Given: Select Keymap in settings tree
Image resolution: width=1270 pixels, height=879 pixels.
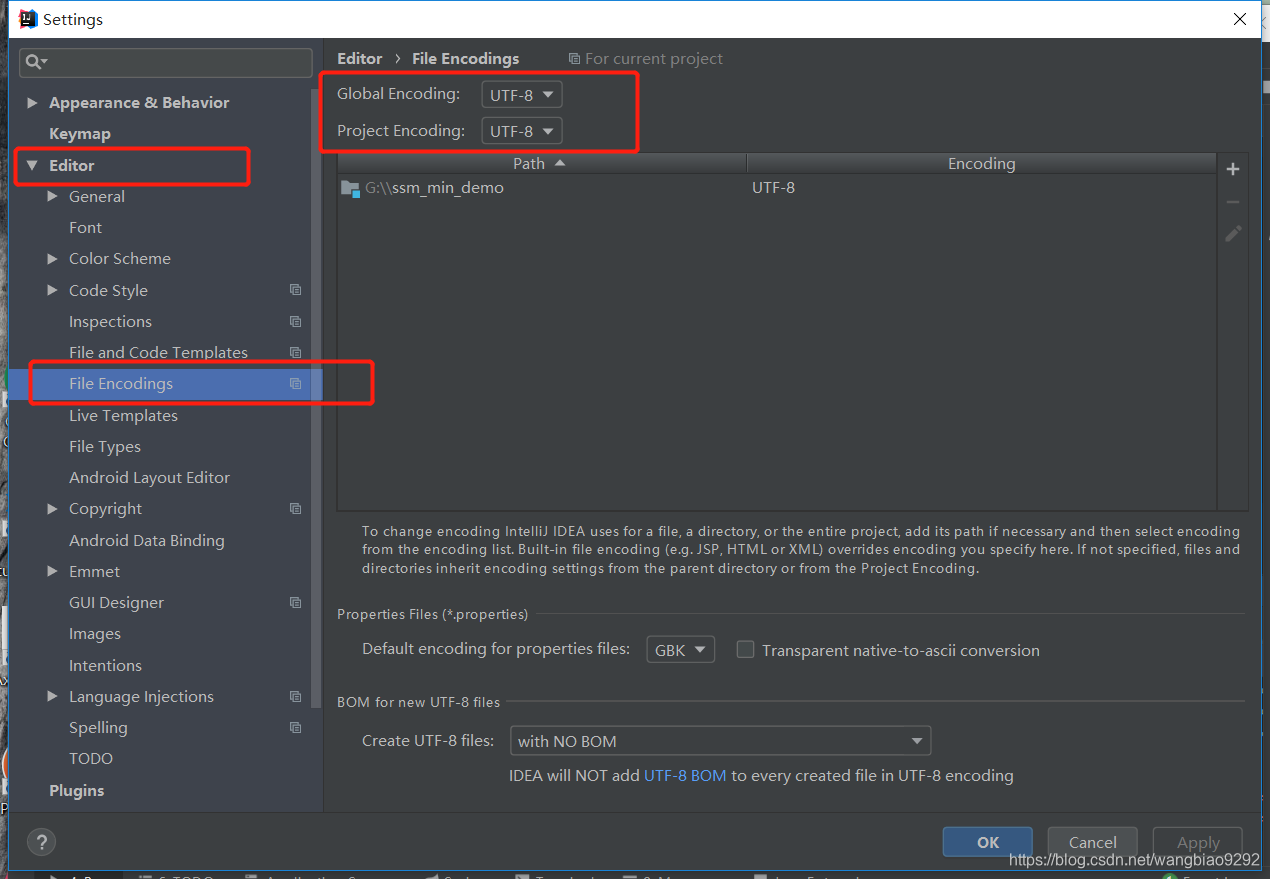Looking at the screenshot, I should [80, 134].
